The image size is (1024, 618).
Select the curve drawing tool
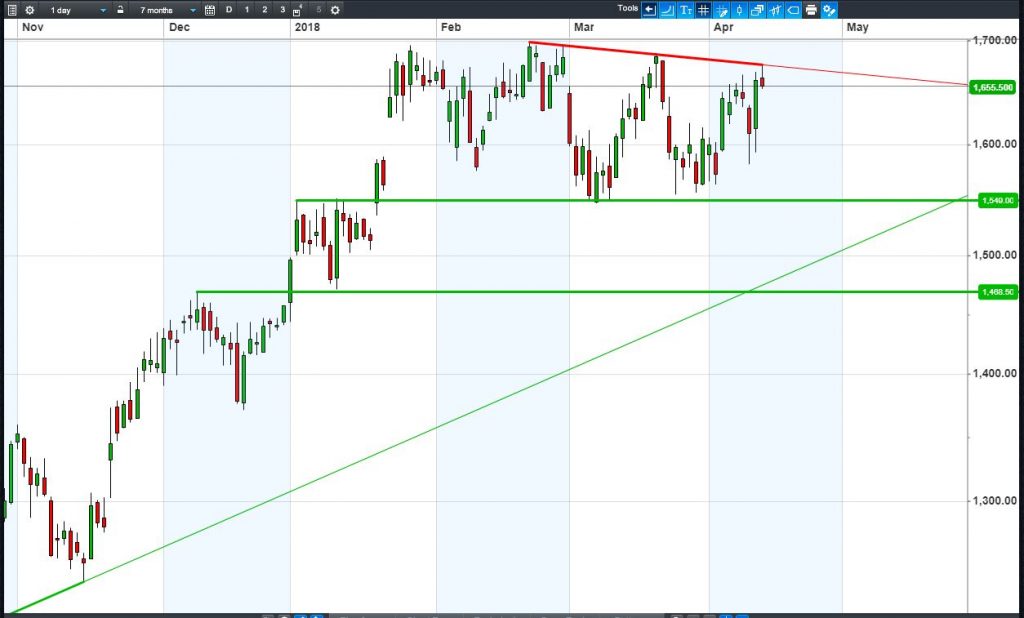pyautogui.click(x=667, y=10)
